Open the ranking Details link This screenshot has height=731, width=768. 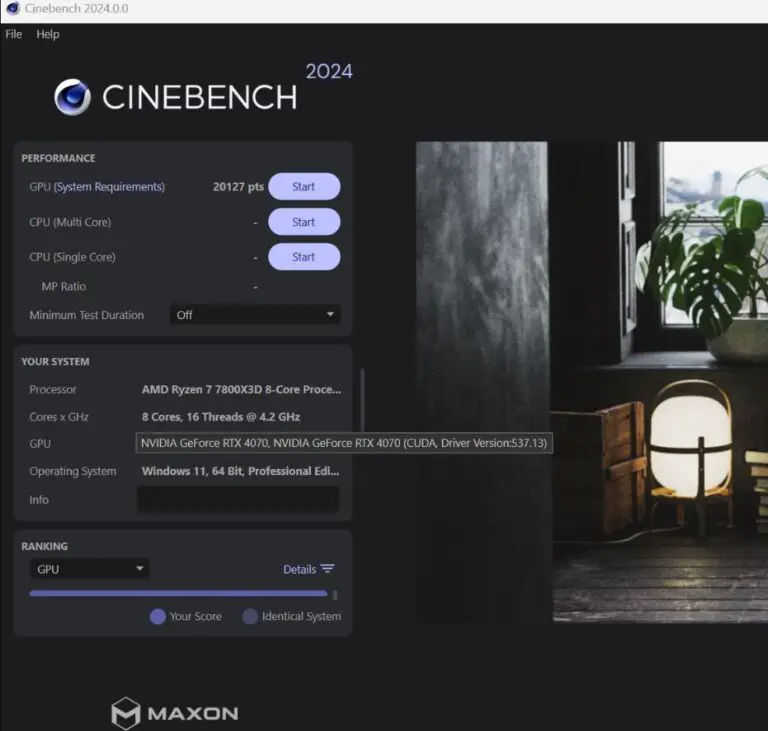point(299,569)
